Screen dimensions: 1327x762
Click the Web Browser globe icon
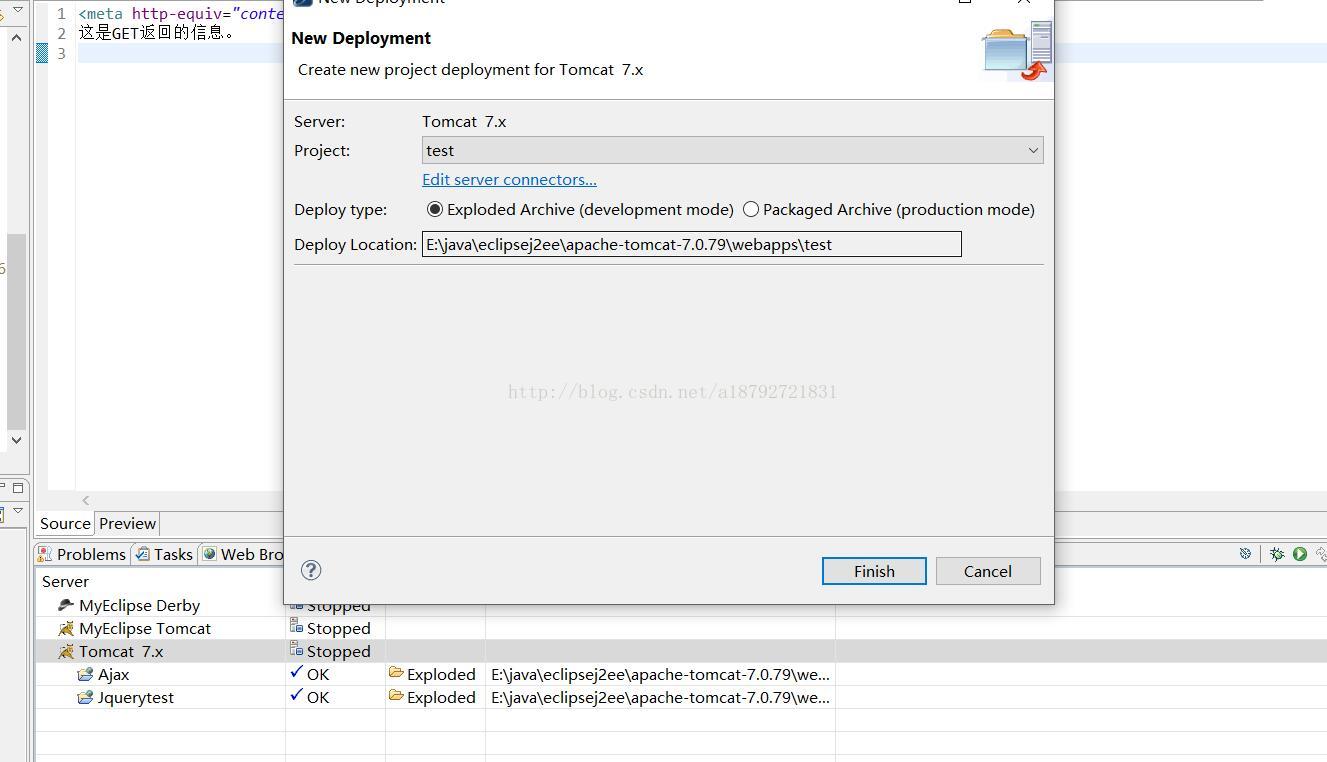209,554
